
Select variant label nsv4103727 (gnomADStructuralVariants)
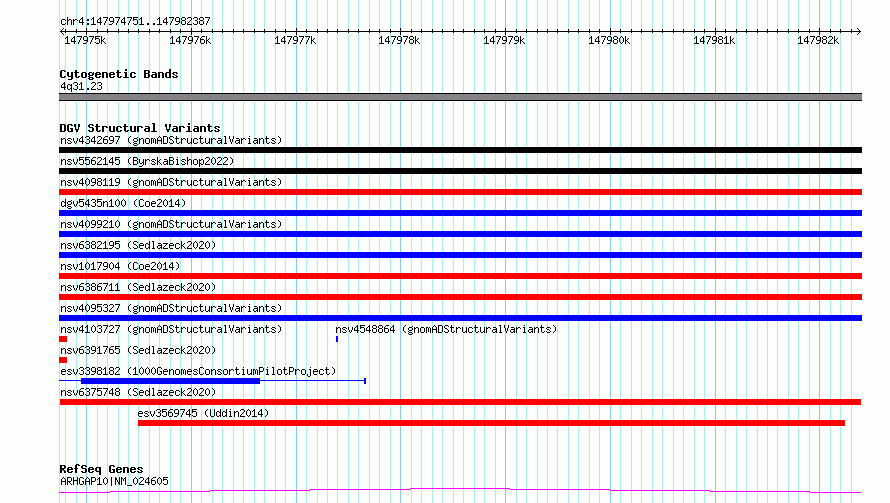(x=171, y=329)
